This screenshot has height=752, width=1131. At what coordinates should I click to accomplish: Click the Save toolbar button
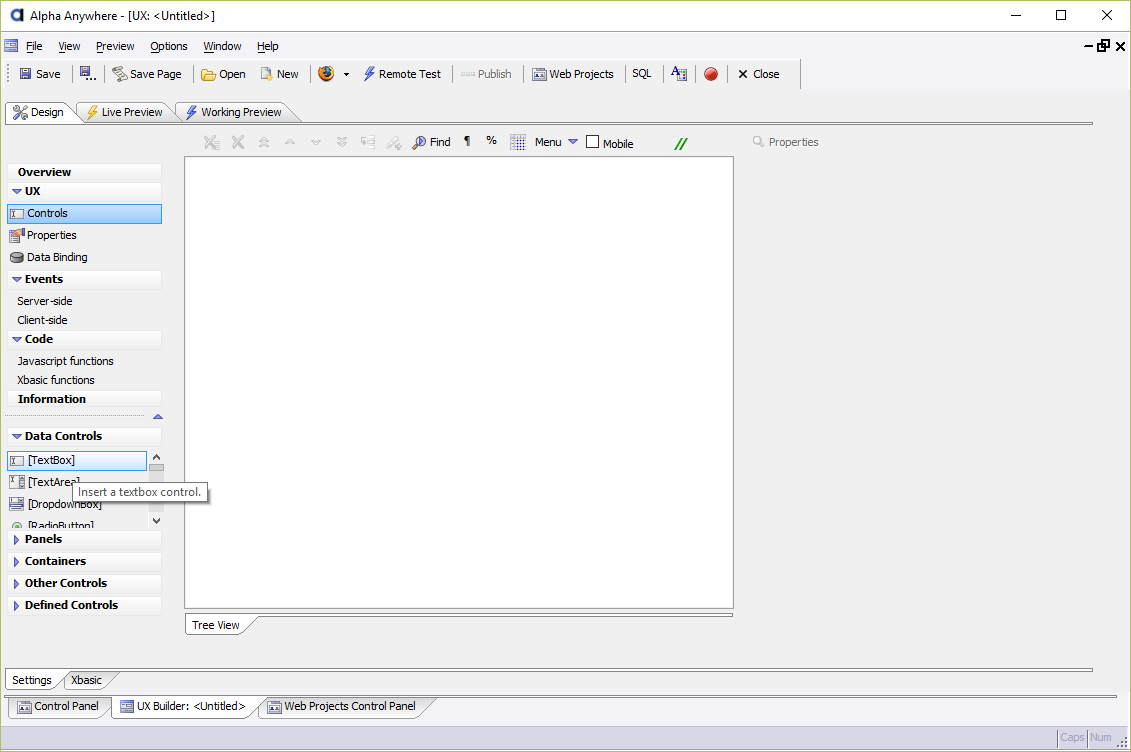pyautogui.click(x=40, y=74)
